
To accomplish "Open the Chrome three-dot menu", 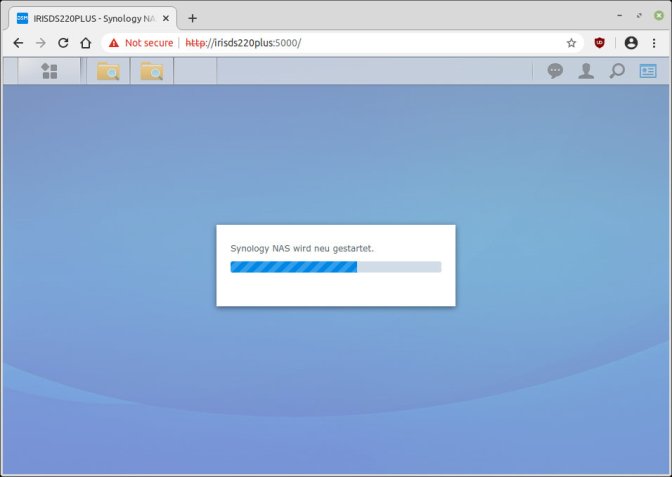I will 654,43.
